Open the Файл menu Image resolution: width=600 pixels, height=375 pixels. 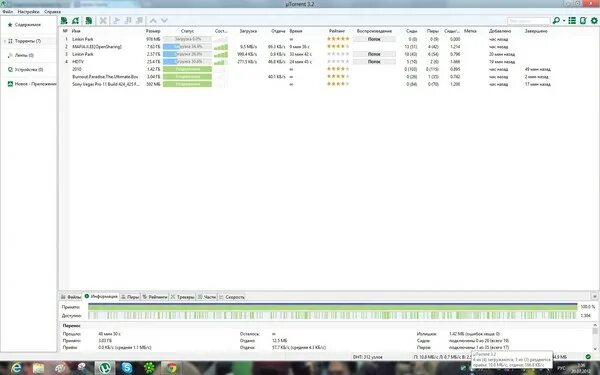click(8, 12)
